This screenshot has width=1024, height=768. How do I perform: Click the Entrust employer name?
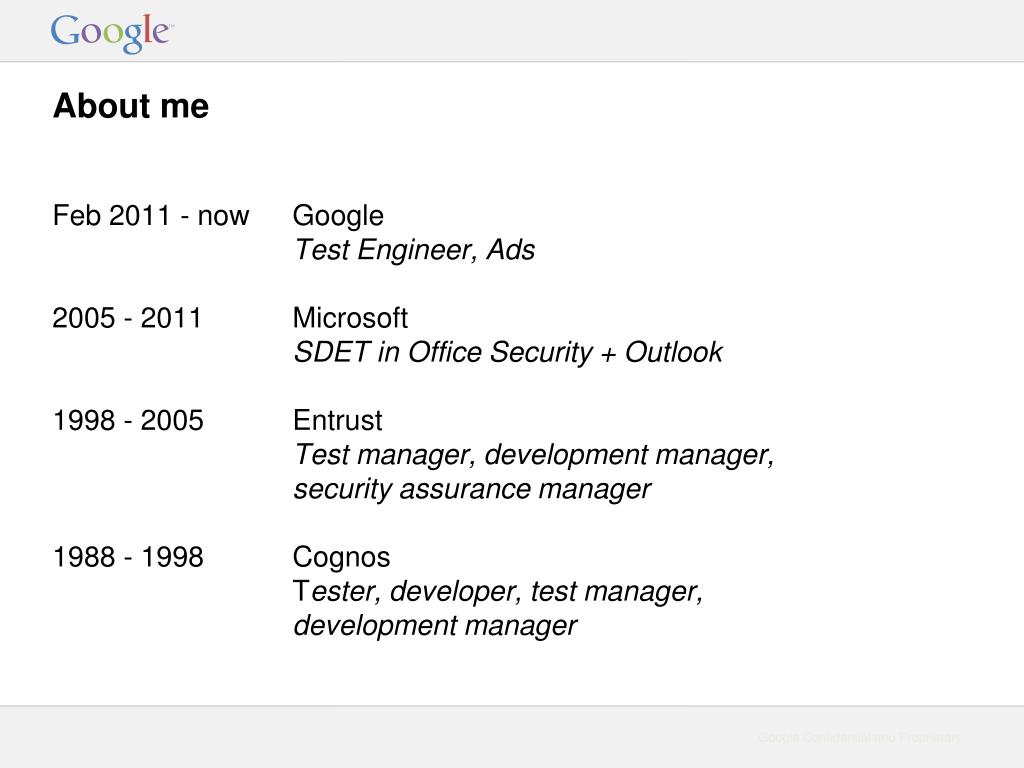pos(337,421)
